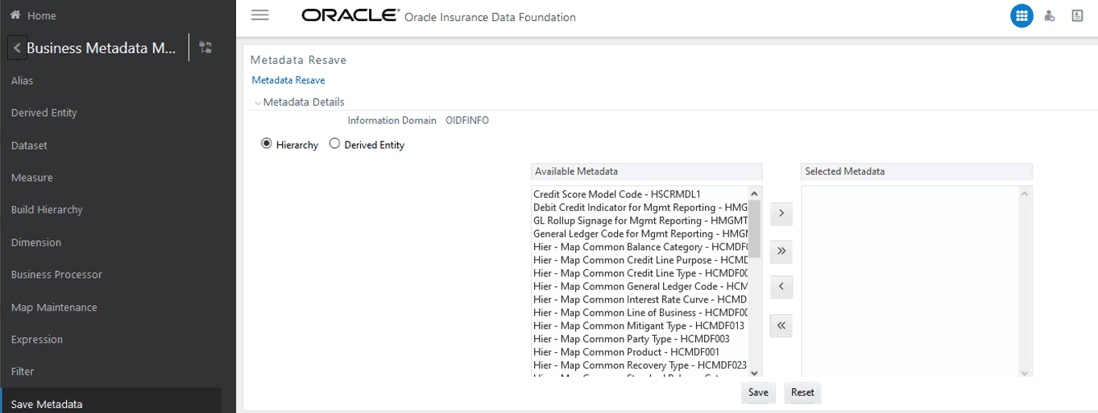
Task: Select Hier - Map Common Balance Category
Action: pyautogui.click(x=641, y=246)
